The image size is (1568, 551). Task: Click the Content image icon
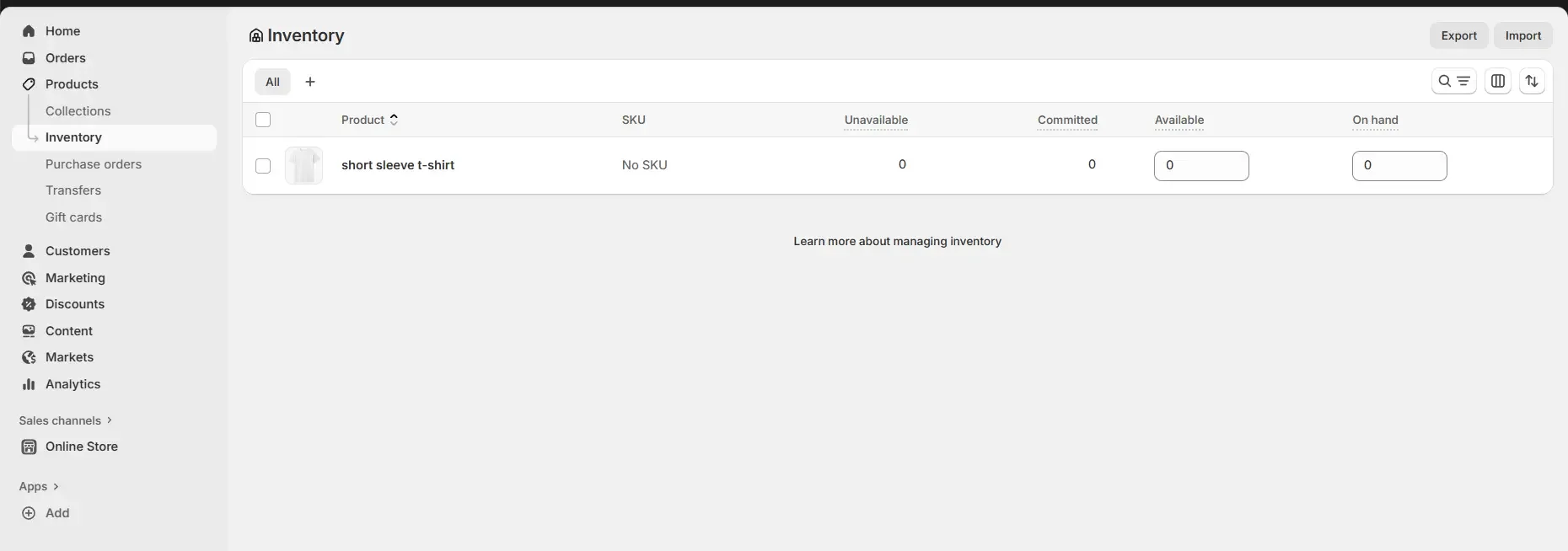point(29,331)
